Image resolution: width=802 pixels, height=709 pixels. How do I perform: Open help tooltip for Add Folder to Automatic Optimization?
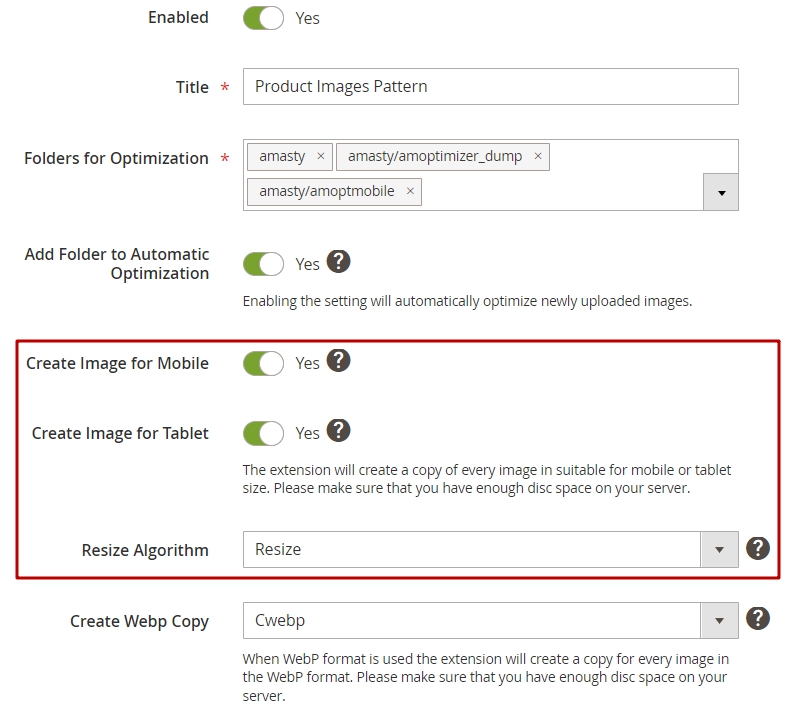tap(338, 262)
